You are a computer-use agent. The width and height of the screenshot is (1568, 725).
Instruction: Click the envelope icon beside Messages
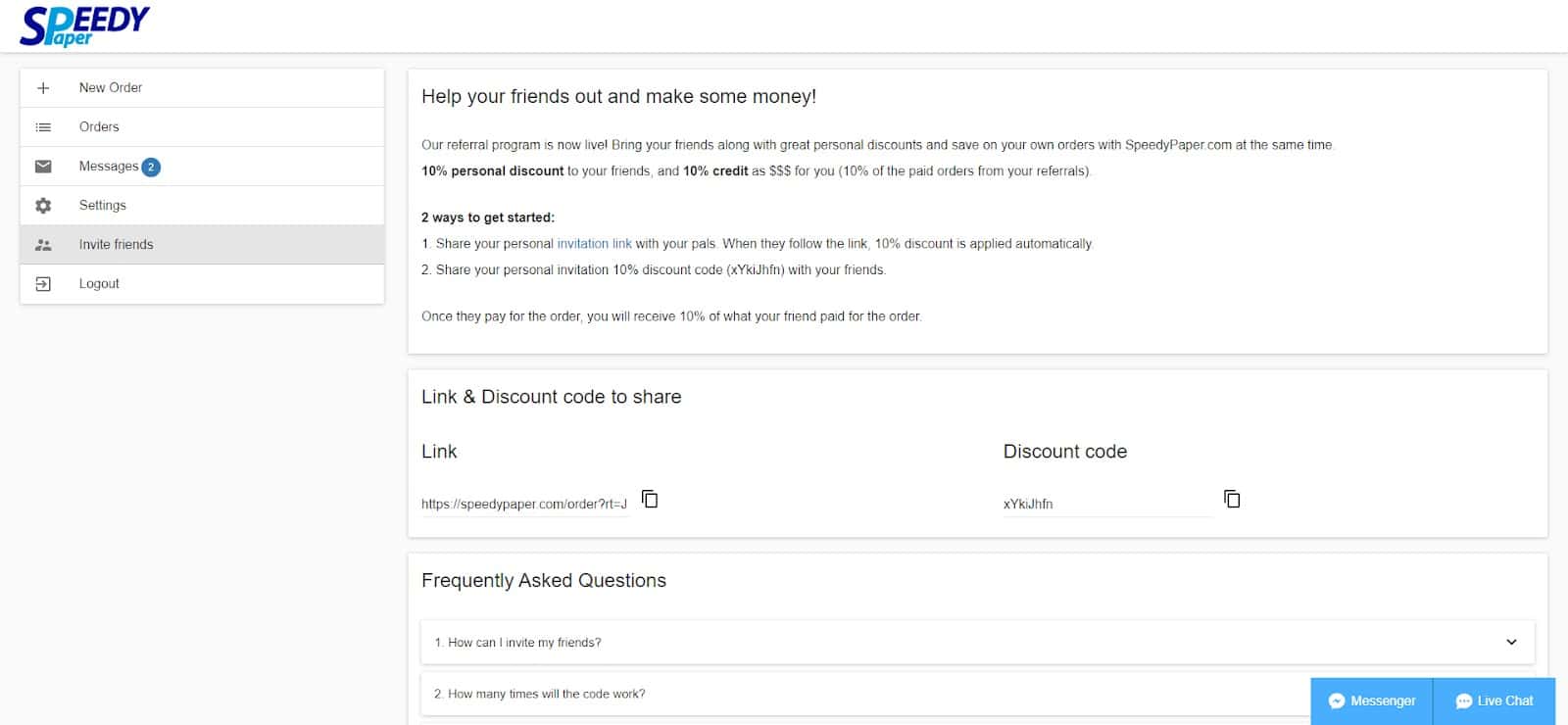(x=43, y=167)
